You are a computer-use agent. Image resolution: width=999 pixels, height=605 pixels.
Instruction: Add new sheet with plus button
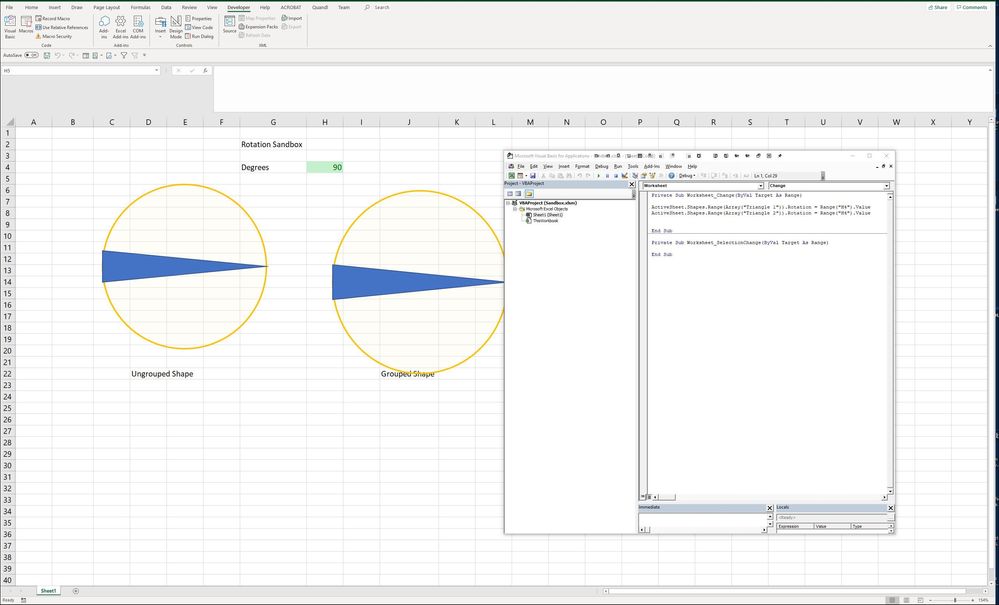[76, 591]
